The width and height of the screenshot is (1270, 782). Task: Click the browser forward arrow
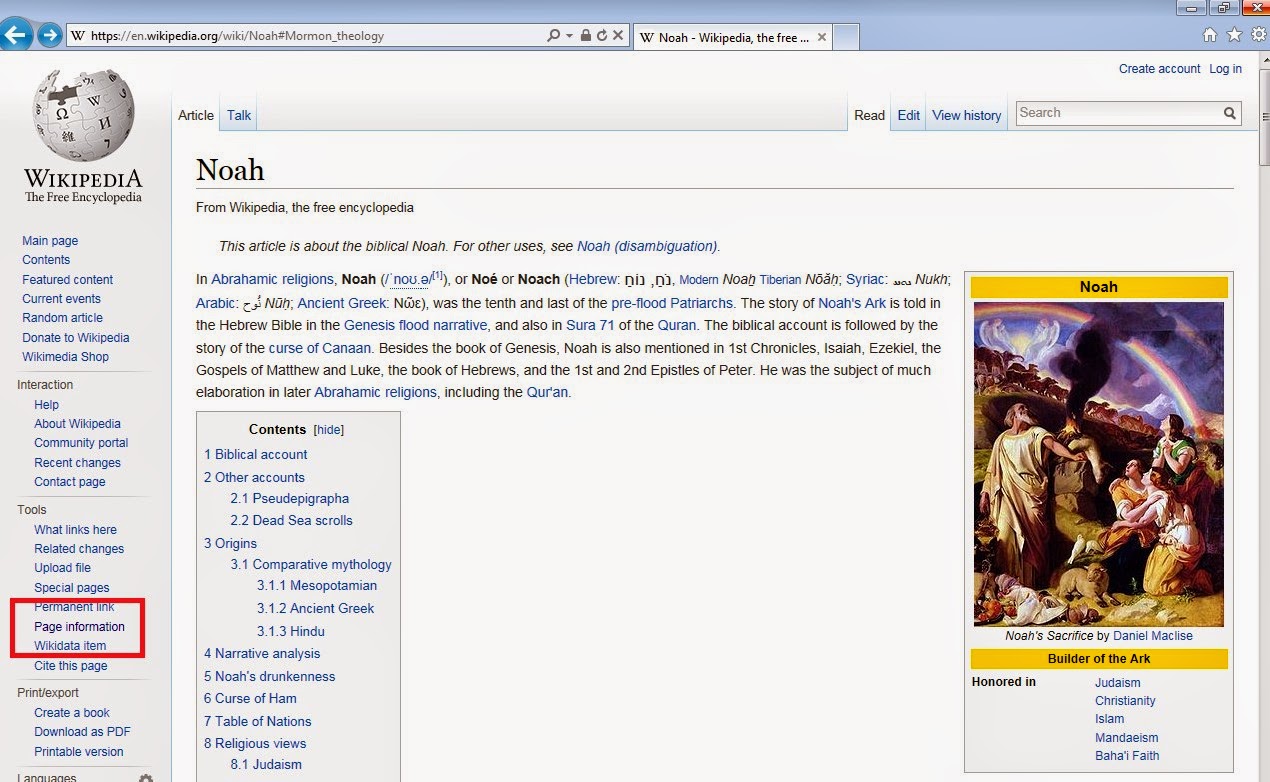[x=47, y=33]
